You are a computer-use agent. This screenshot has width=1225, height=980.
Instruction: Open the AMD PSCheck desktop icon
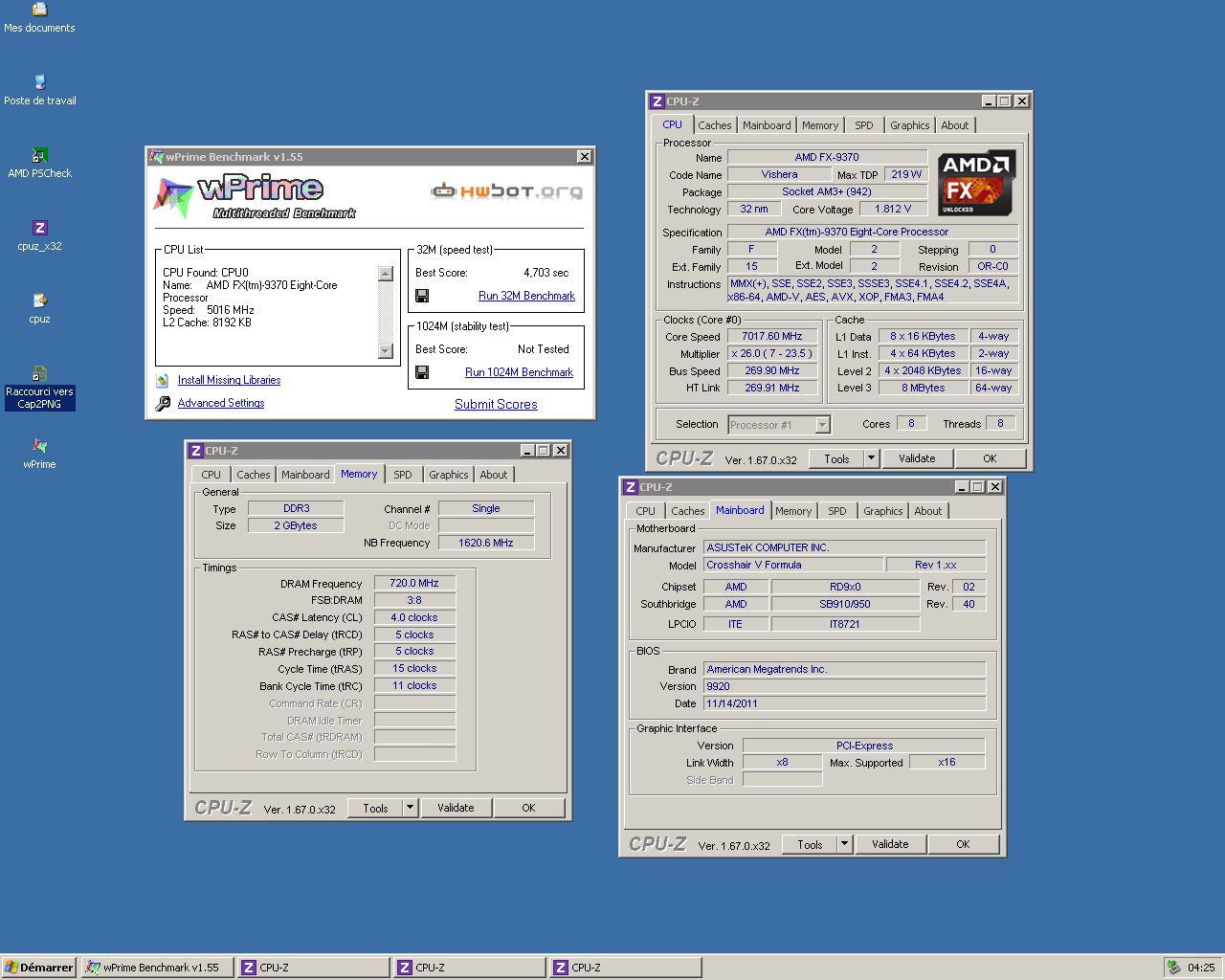[x=39, y=156]
